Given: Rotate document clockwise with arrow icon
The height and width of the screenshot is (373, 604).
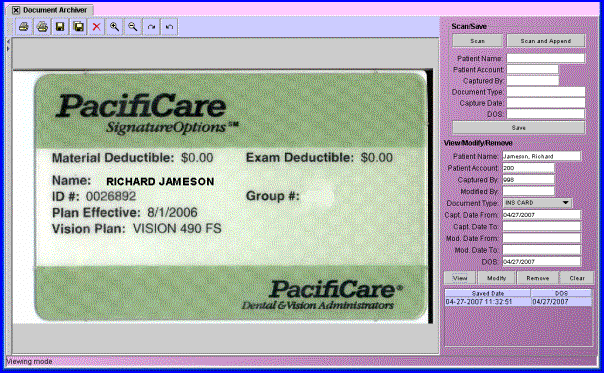Looking at the screenshot, I should 151,27.
